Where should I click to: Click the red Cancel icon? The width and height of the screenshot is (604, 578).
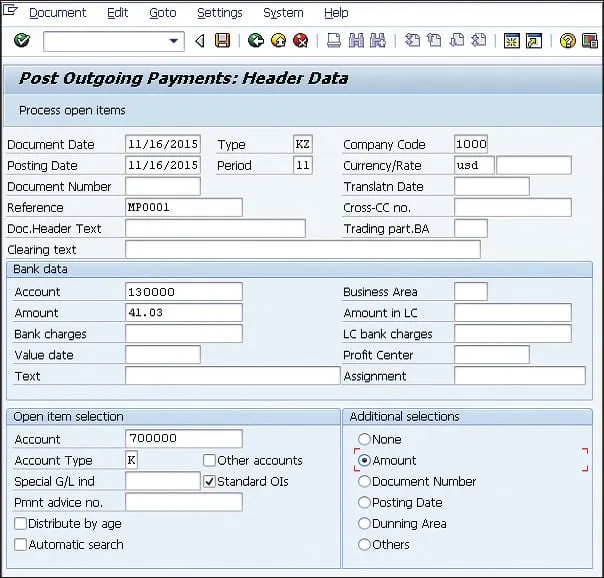[300, 41]
